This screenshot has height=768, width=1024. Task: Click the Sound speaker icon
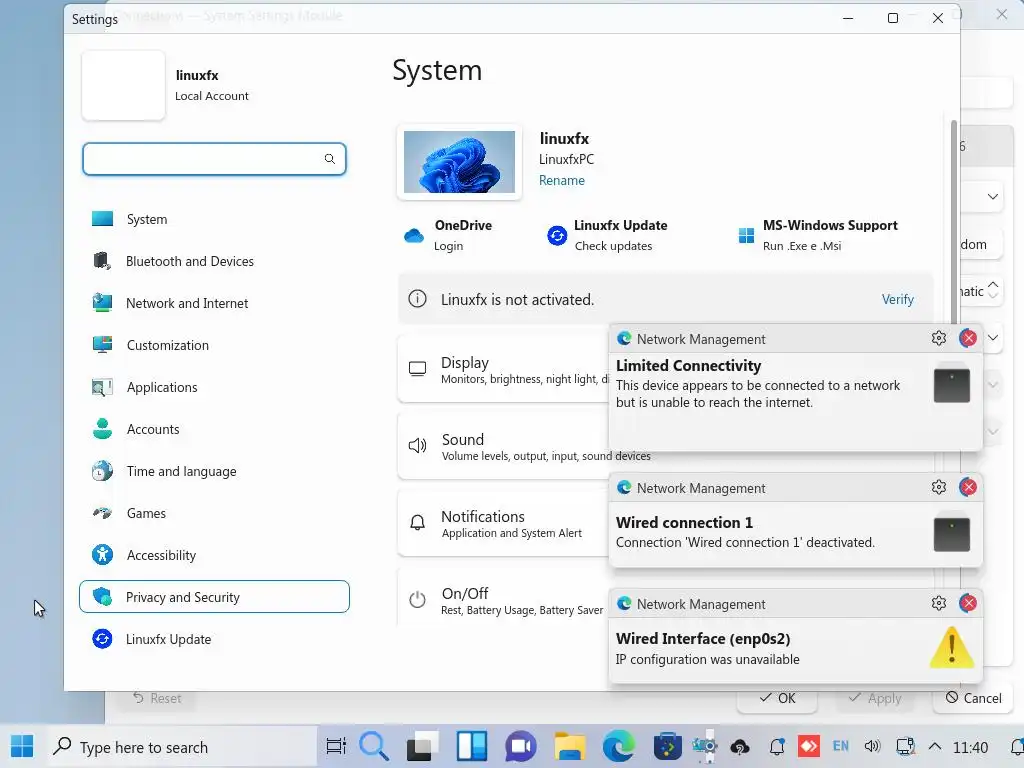point(417,446)
